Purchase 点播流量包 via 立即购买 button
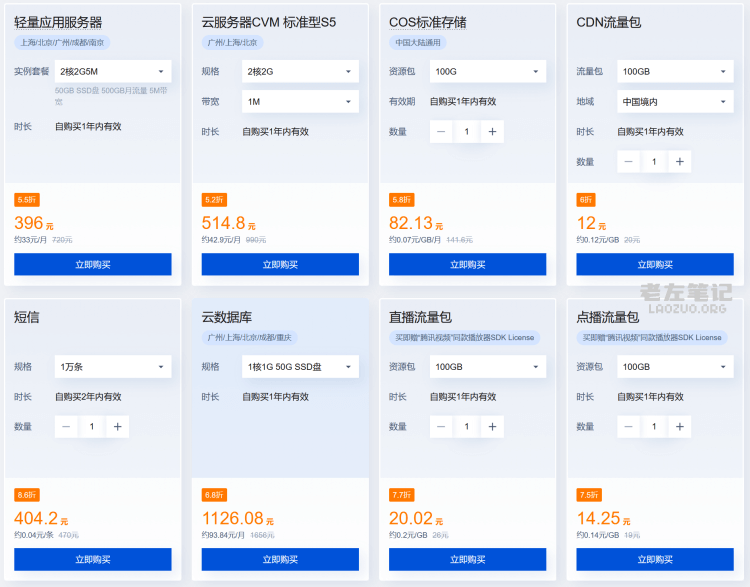Image resolution: width=750 pixels, height=587 pixels. click(x=655, y=559)
